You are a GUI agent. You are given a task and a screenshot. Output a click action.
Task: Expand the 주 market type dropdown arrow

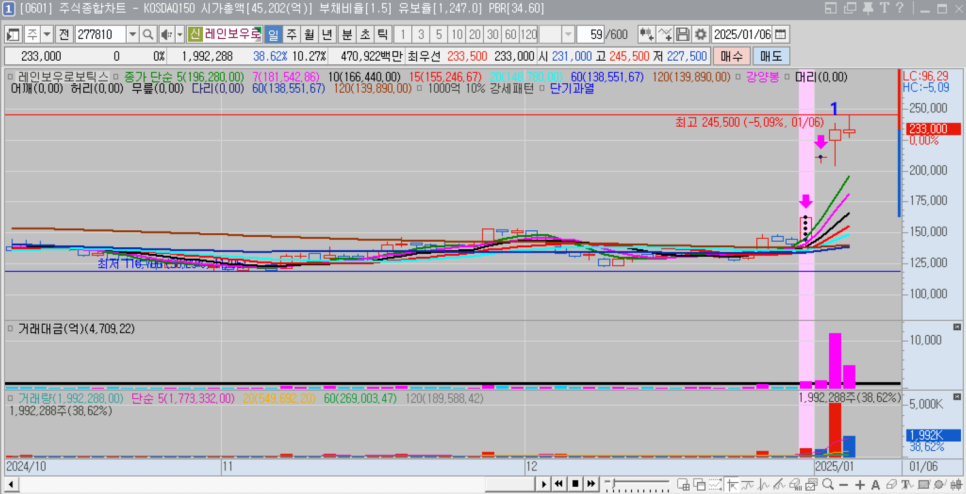47,34
